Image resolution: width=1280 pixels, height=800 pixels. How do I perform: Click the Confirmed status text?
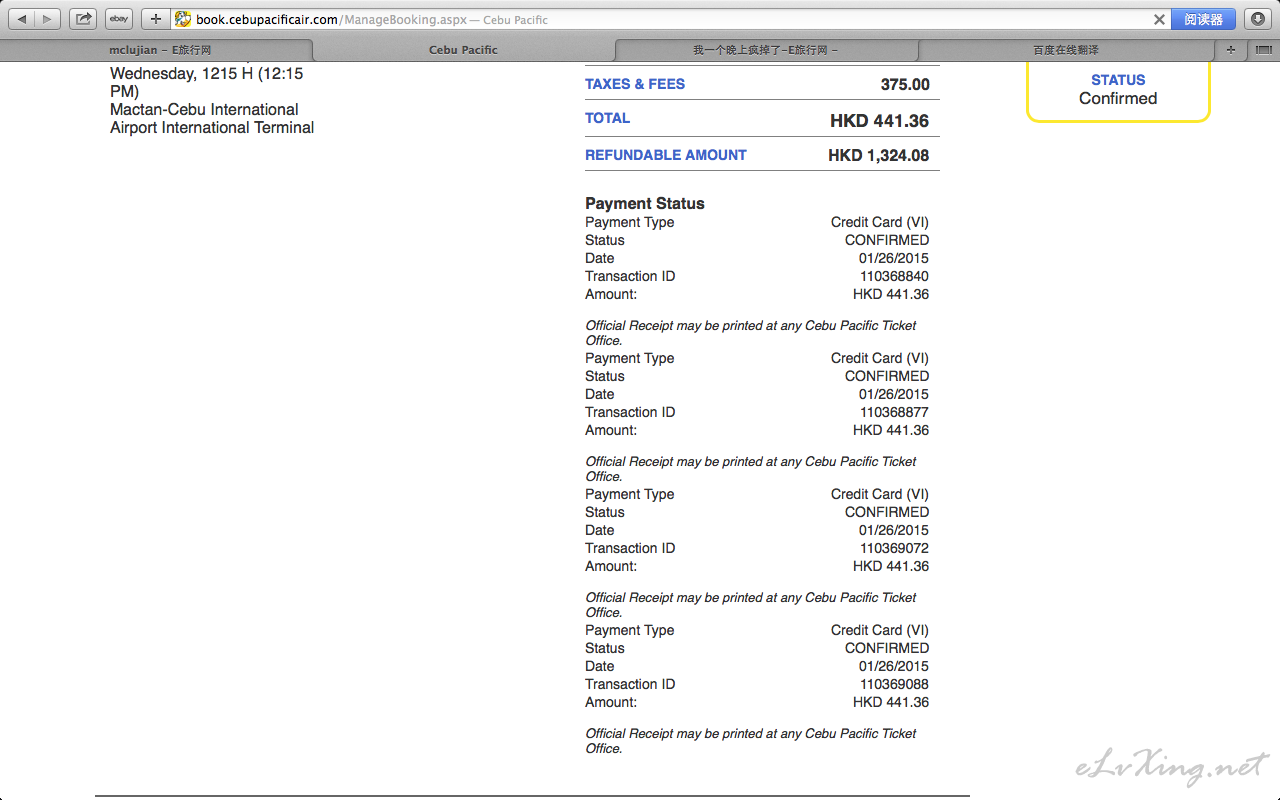(1118, 98)
